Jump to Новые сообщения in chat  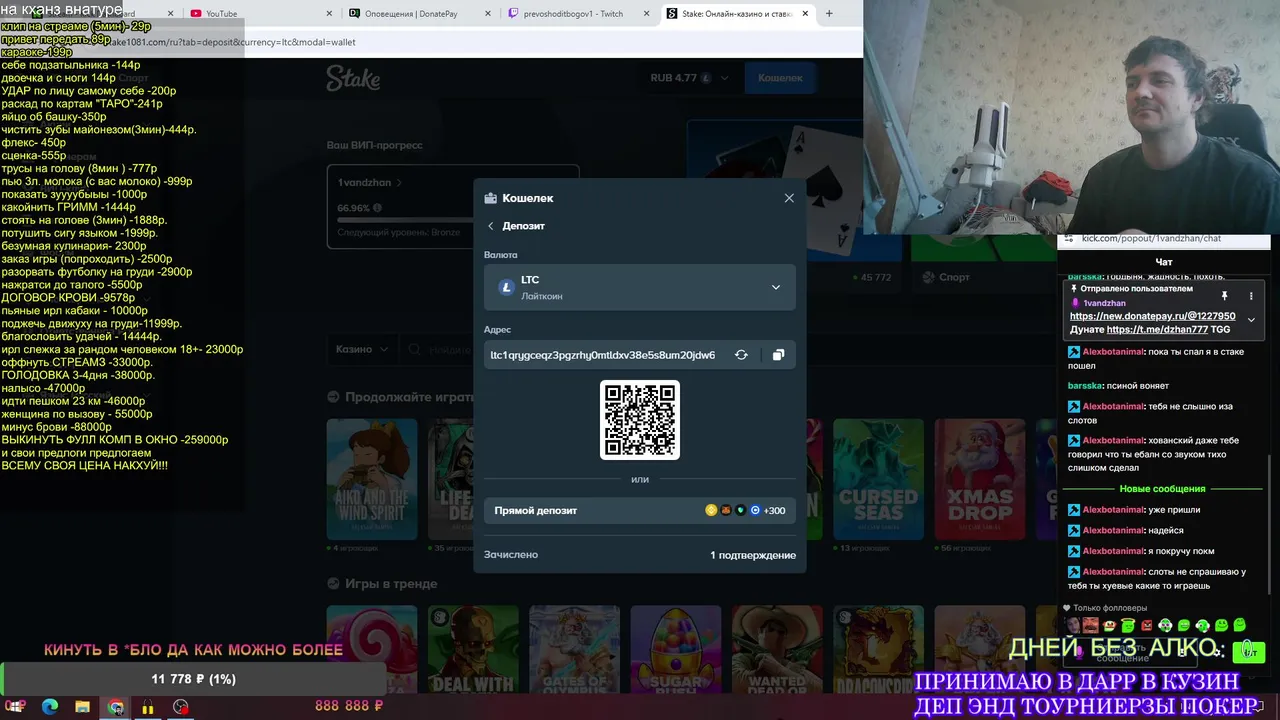[x=1162, y=489]
